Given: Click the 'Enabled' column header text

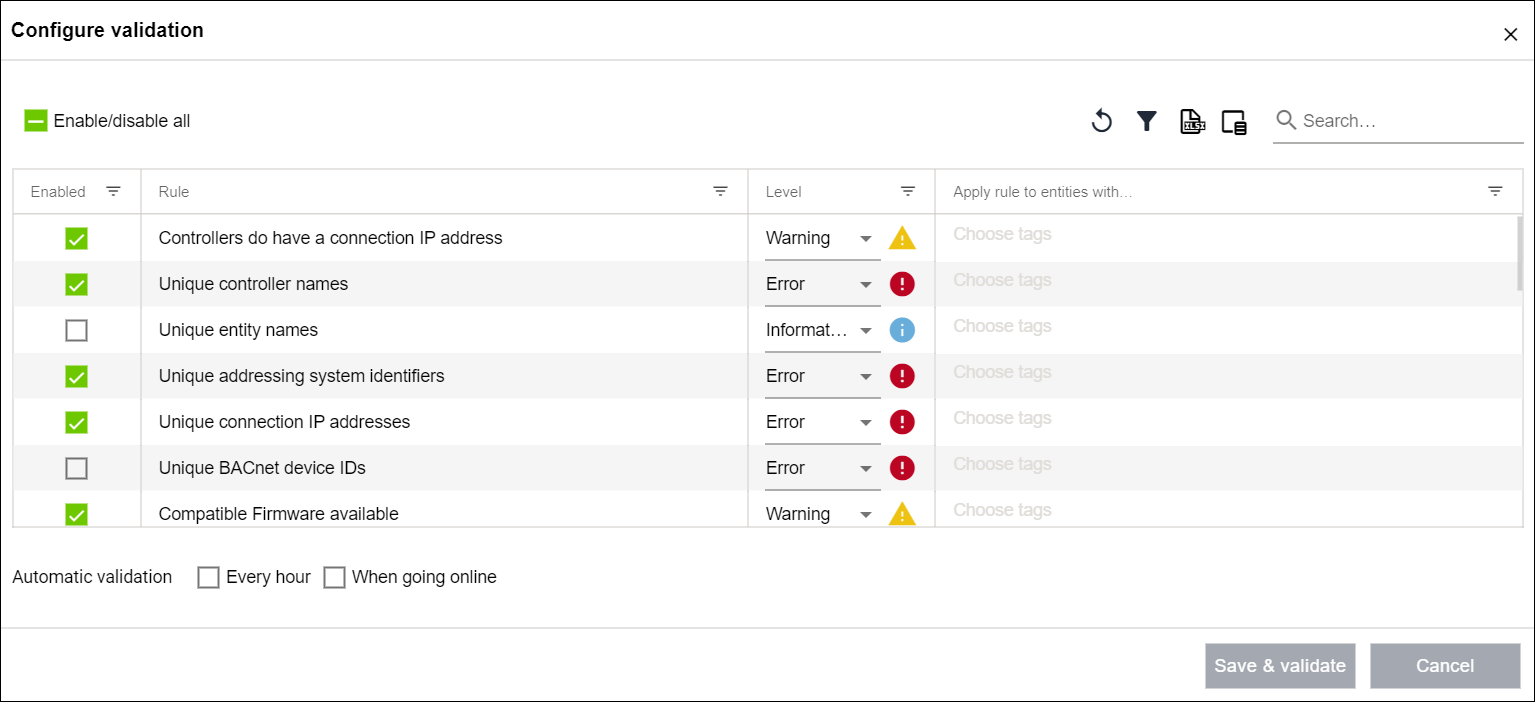Looking at the screenshot, I should pos(58,192).
